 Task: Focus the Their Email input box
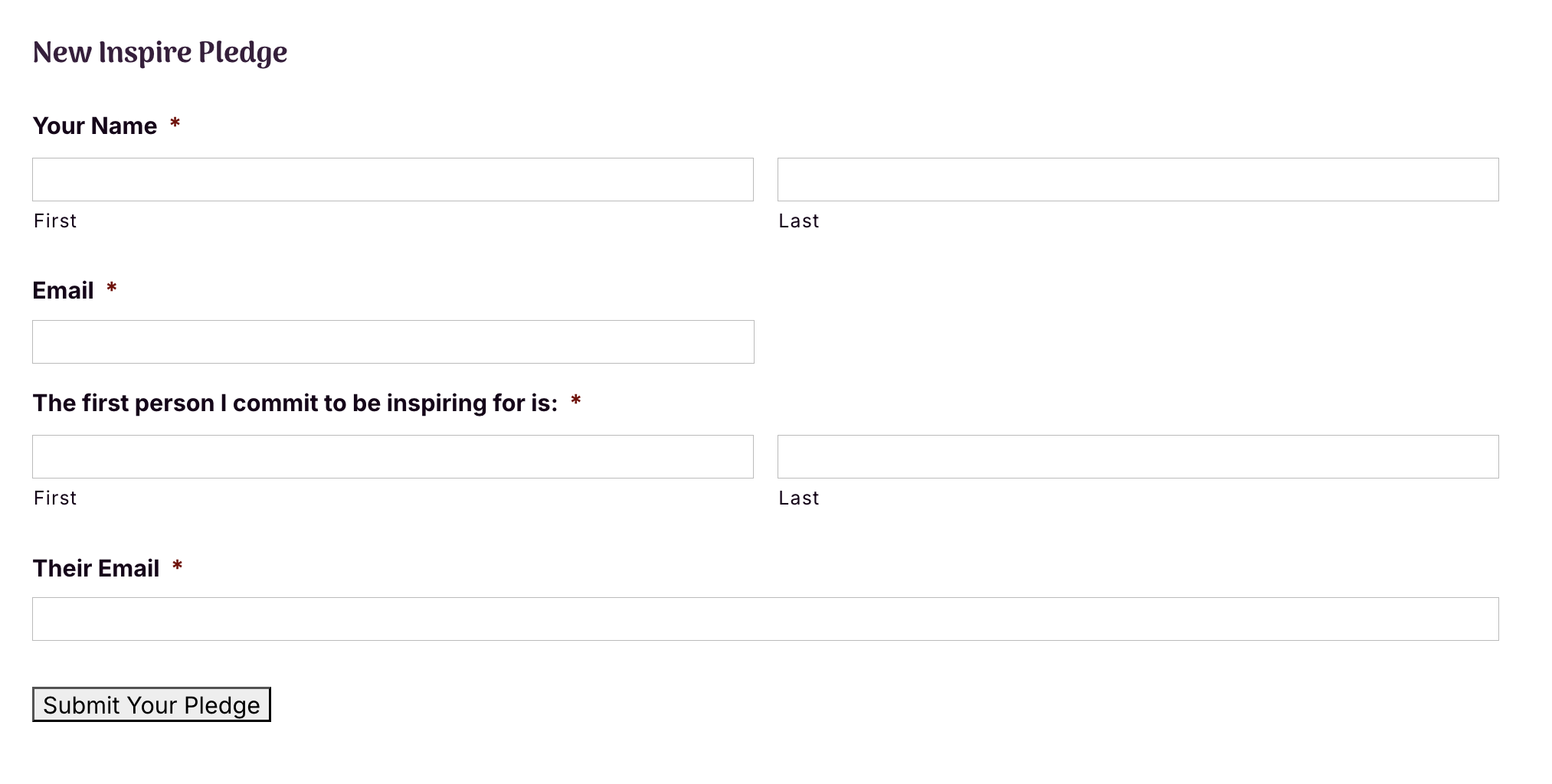[x=765, y=619]
